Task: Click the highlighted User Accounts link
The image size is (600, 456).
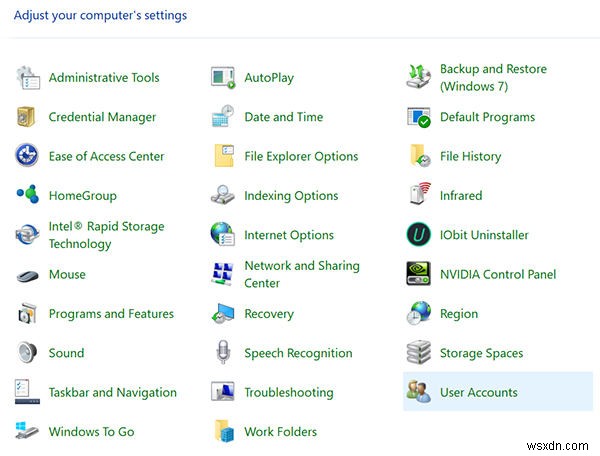Action: [x=479, y=392]
